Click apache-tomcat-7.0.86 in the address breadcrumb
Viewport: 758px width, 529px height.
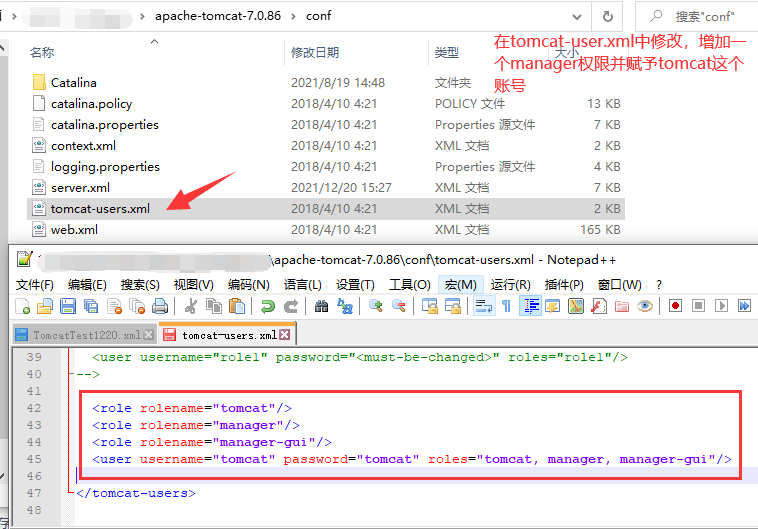click(x=218, y=16)
